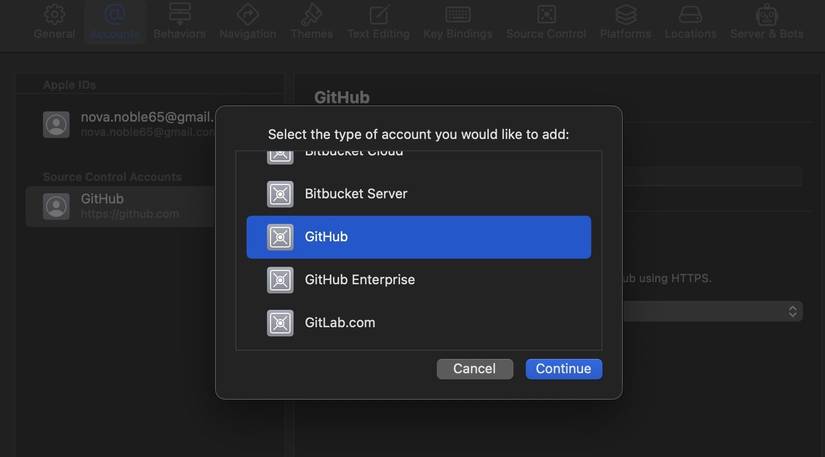Open the clone protocol dropdown stepper
This screenshot has width=825, height=457.
click(x=792, y=311)
